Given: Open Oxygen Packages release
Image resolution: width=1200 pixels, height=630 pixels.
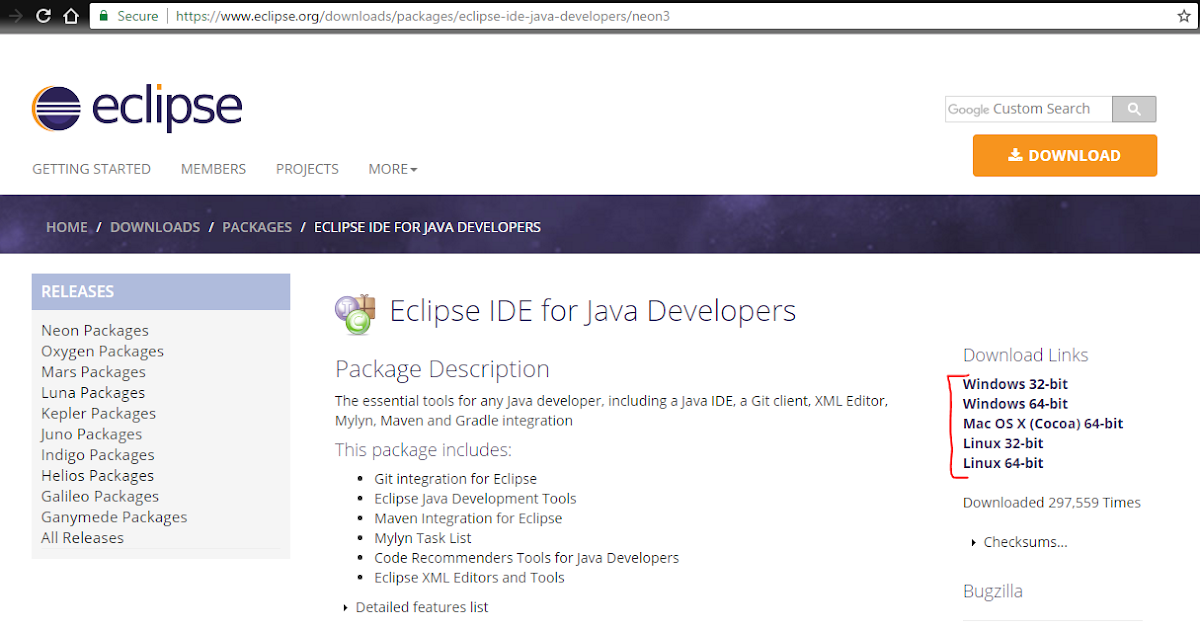Looking at the screenshot, I should pyautogui.click(x=102, y=351).
